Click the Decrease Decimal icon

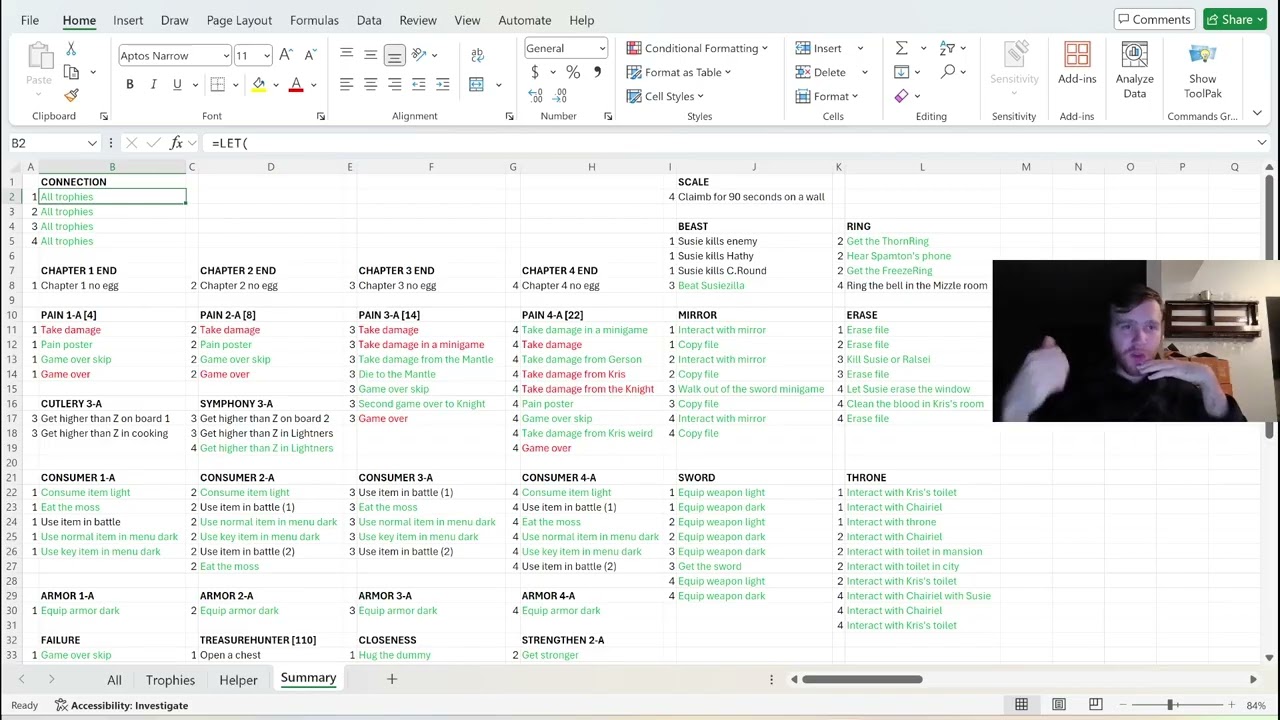point(560,95)
